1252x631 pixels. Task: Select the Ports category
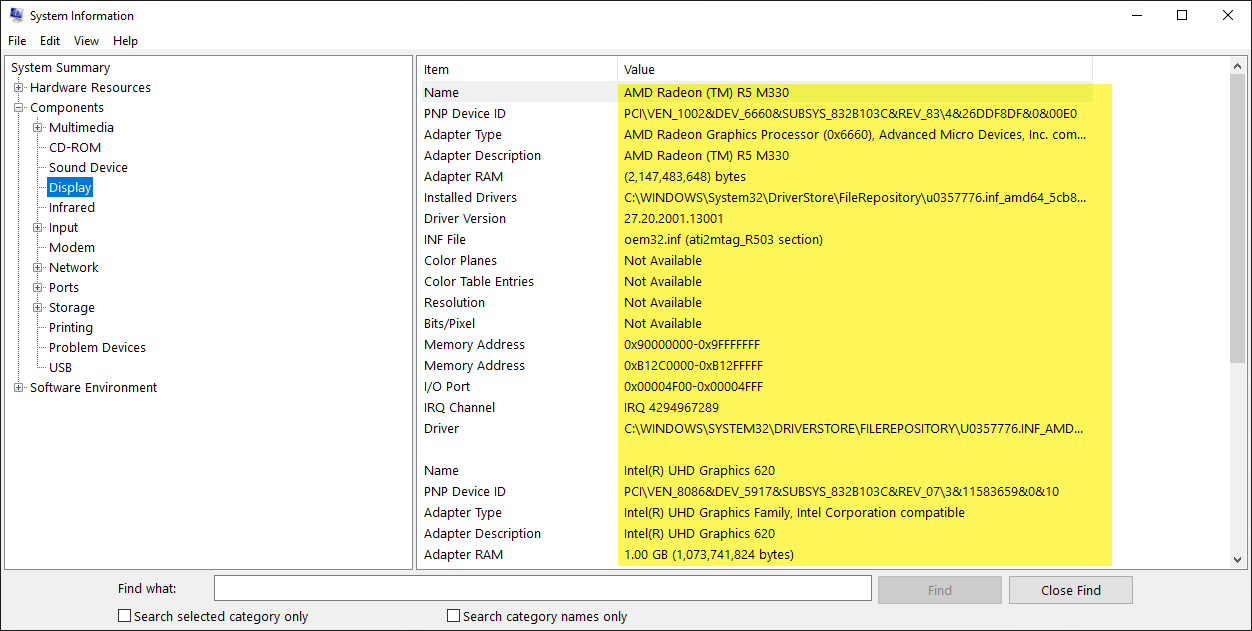(64, 288)
